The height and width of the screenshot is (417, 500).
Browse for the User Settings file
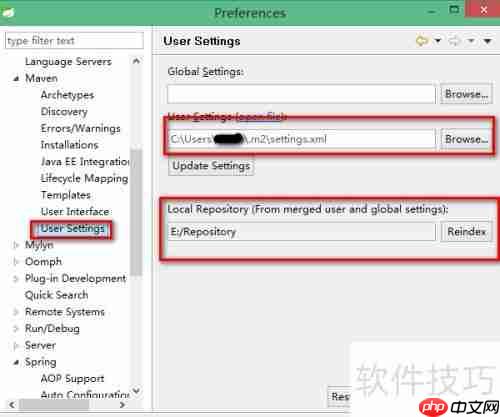(x=466, y=139)
